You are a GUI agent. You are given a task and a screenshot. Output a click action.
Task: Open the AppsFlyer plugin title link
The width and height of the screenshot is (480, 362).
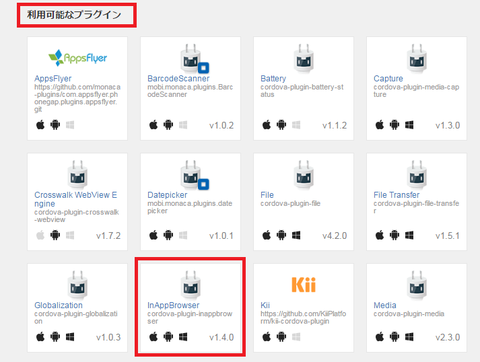click(x=53, y=78)
